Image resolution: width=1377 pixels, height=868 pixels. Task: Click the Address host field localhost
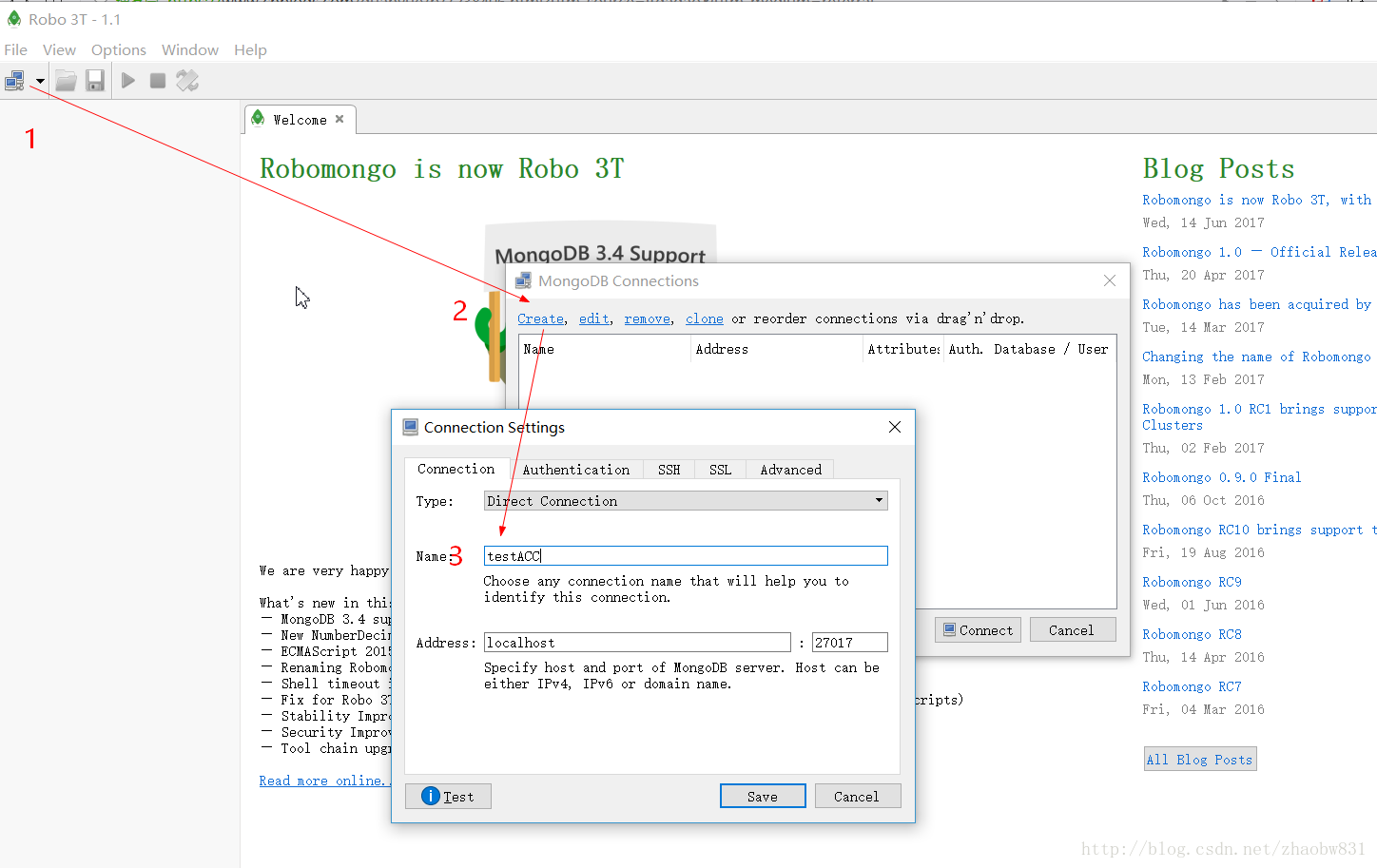[x=637, y=643]
